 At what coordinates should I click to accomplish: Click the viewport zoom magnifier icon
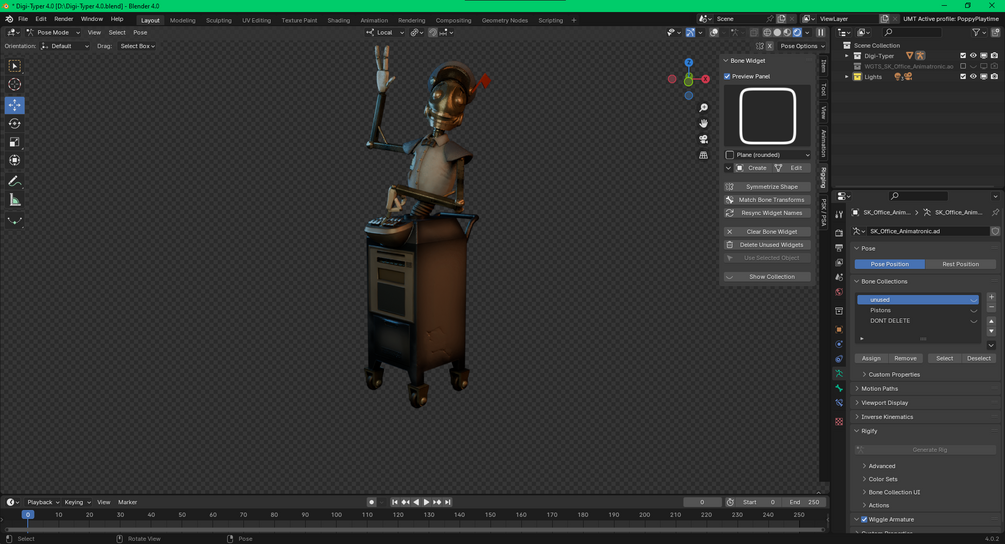click(x=703, y=108)
